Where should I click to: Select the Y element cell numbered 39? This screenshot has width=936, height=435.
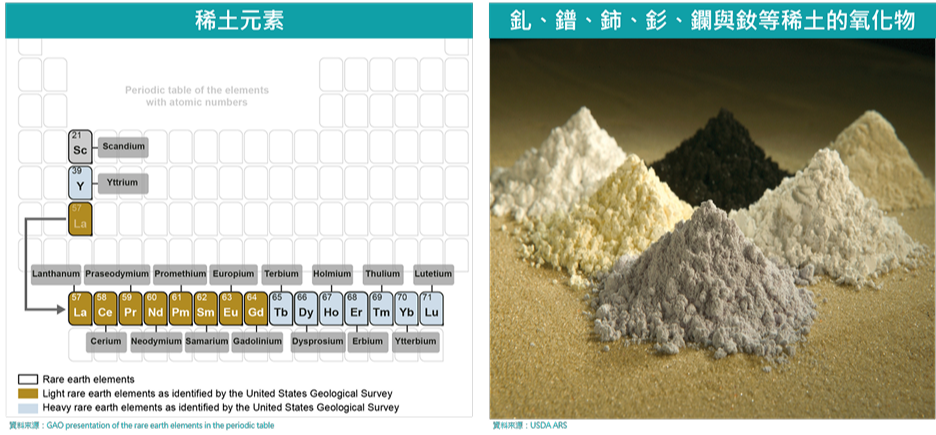click(x=80, y=183)
